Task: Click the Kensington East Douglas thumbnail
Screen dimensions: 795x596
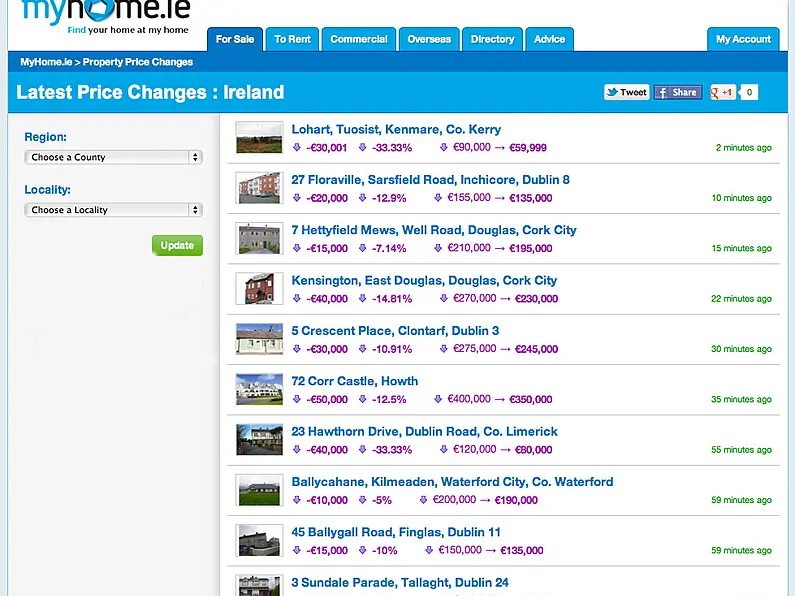Action: pos(259,288)
